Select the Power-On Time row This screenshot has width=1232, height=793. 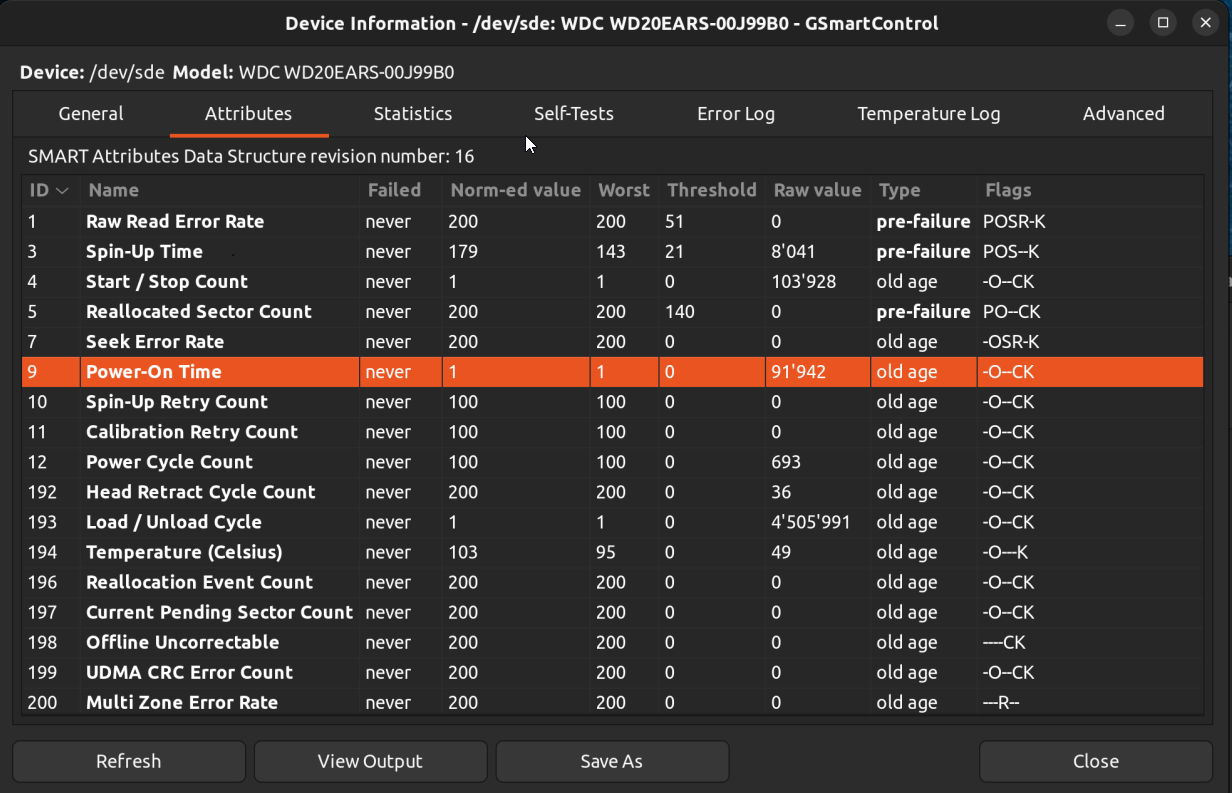[613, 372]
